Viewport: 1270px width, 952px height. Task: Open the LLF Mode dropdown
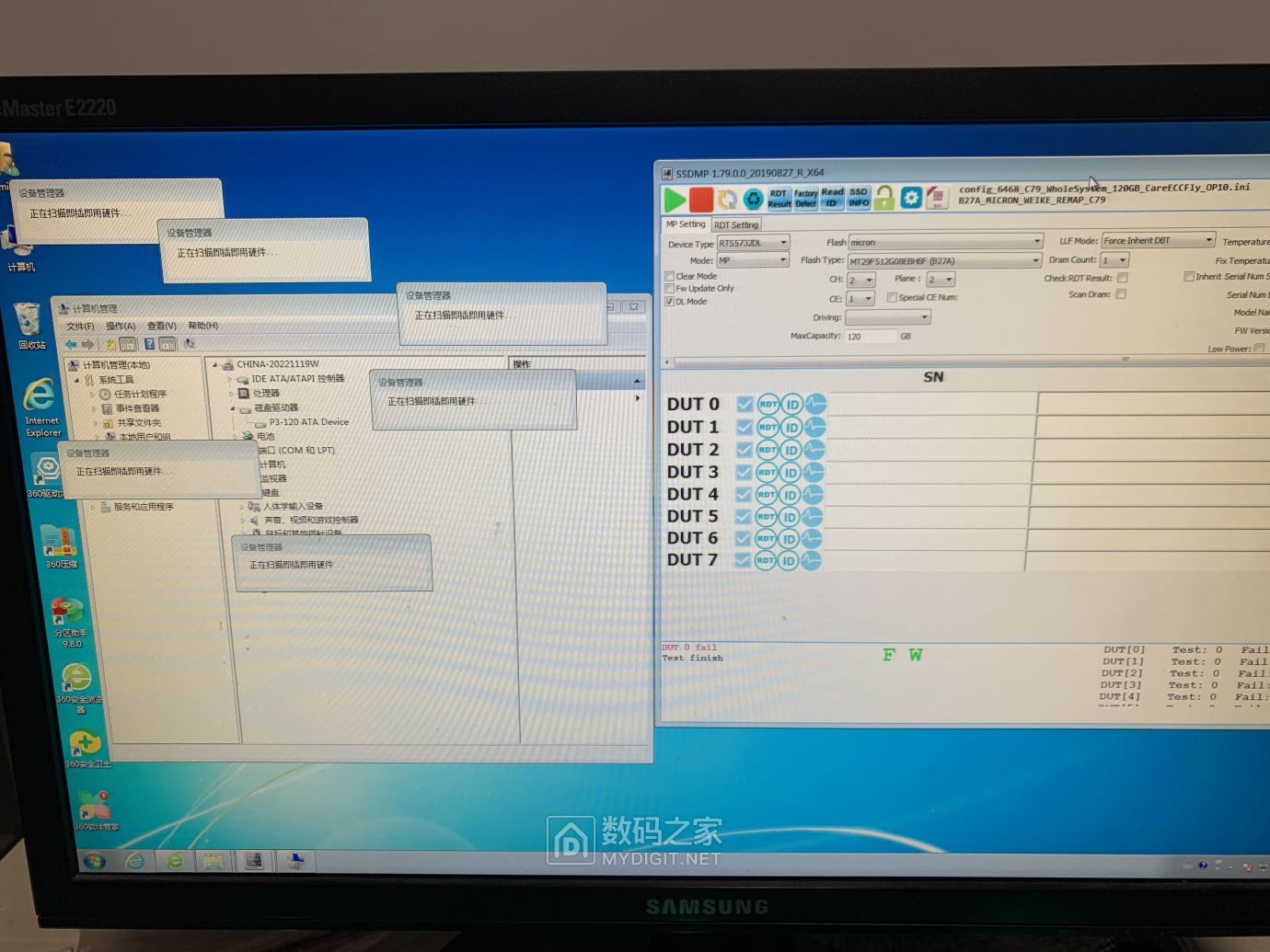point(1159,240)
